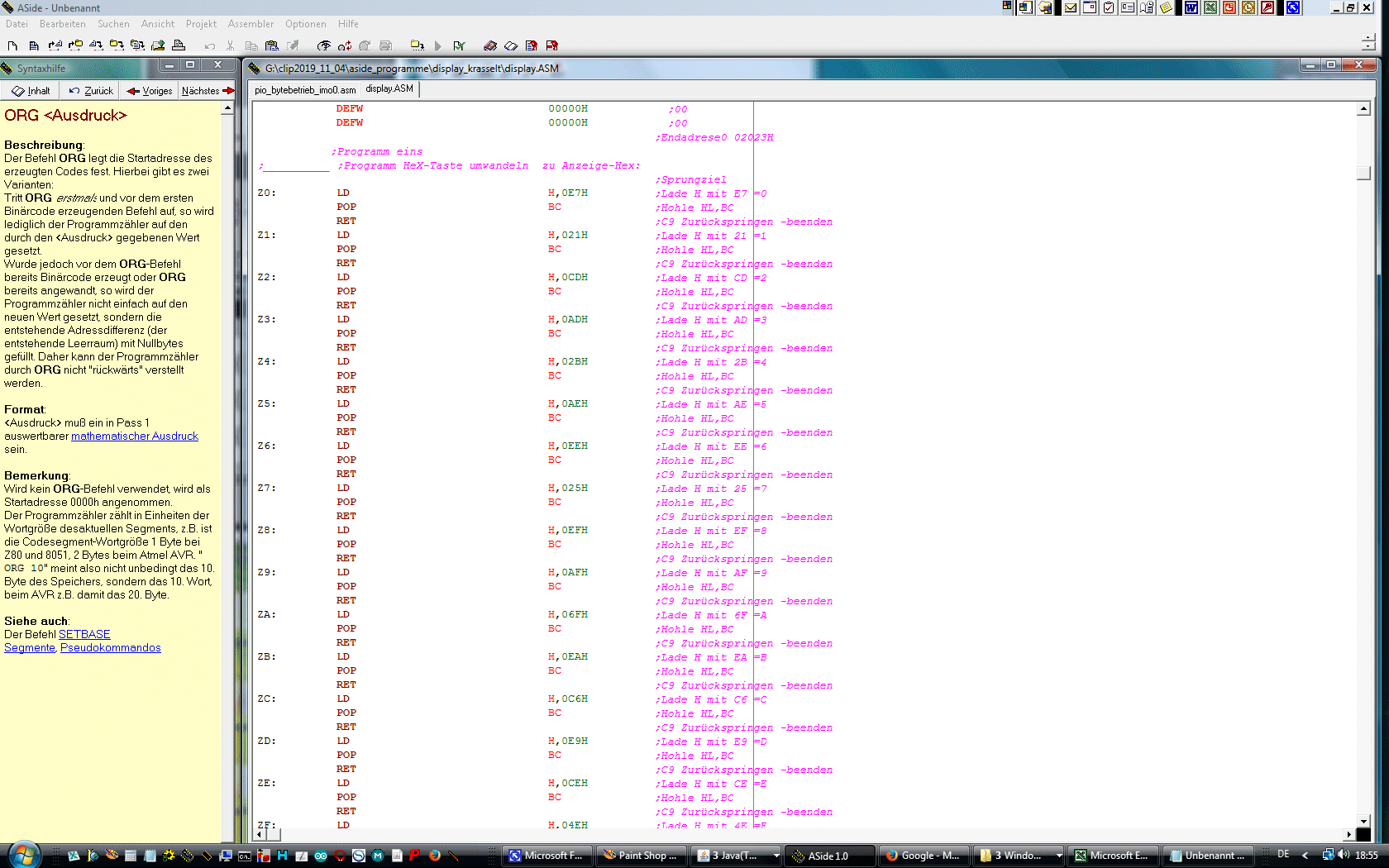Click the Excel icon in Office shortcut bar
1389x868 pixels.
(1210, 7)
